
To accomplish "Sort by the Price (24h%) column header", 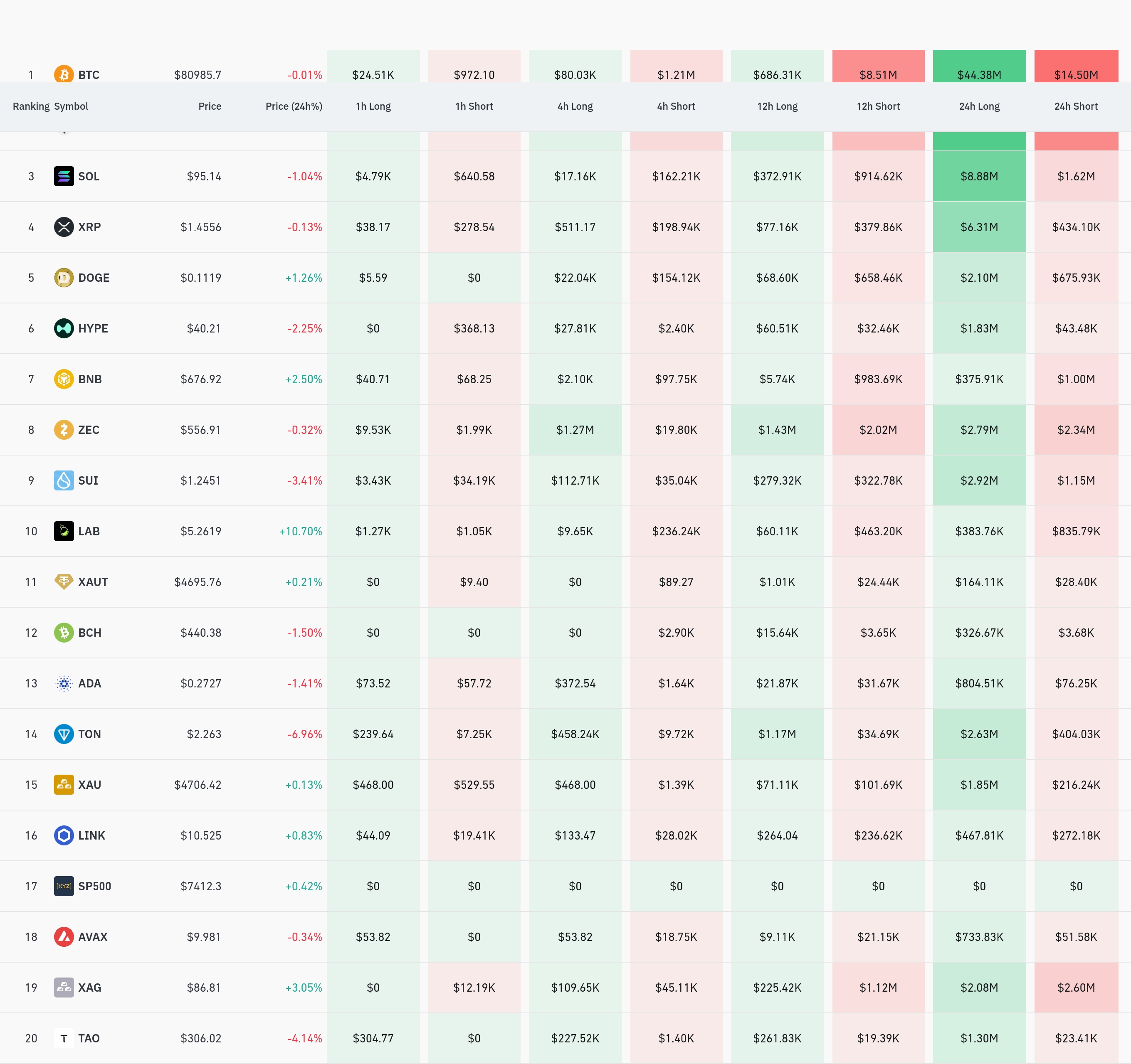I will point(294,106).
